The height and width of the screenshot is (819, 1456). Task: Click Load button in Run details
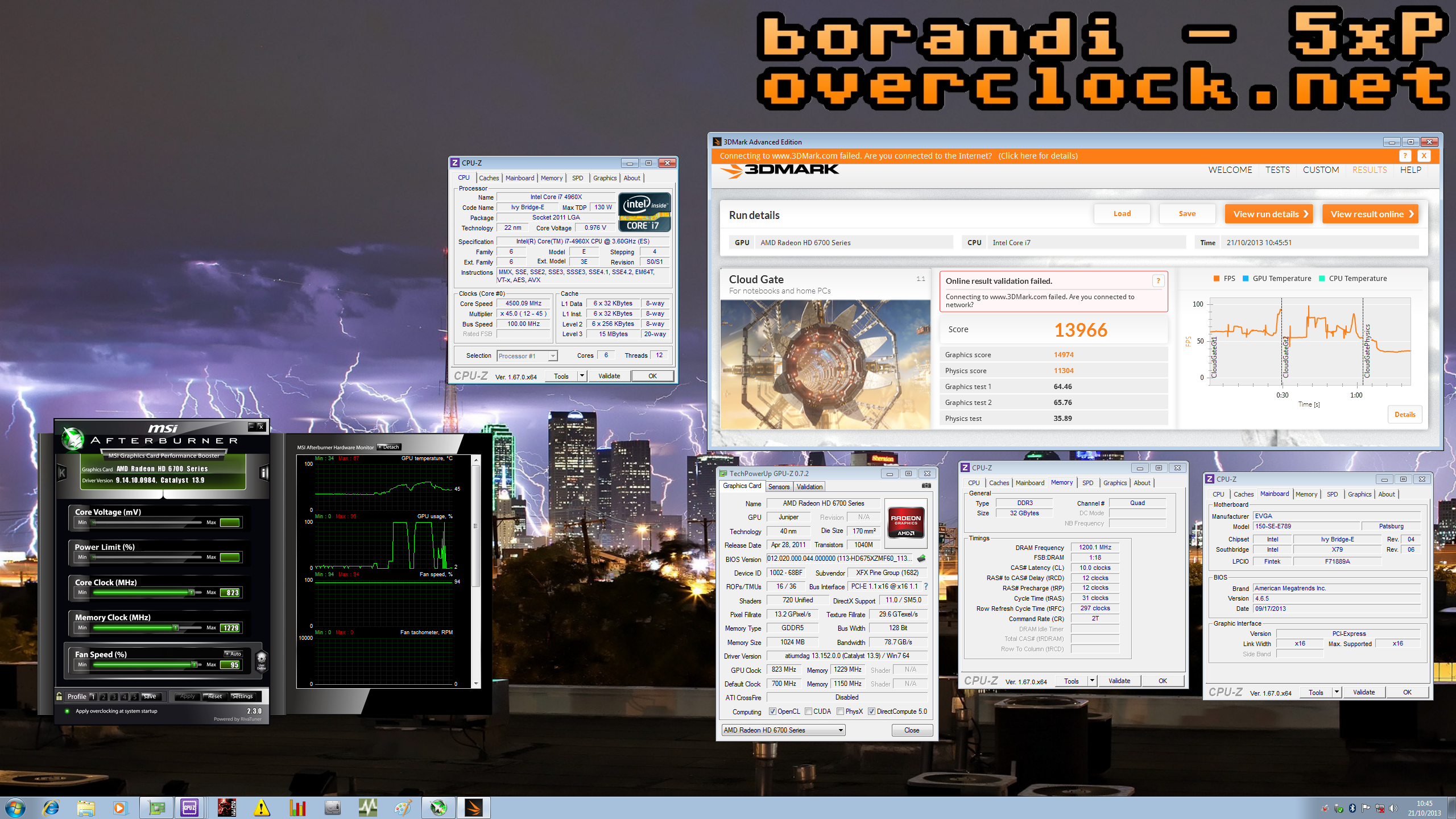(x=1122, y=214)
